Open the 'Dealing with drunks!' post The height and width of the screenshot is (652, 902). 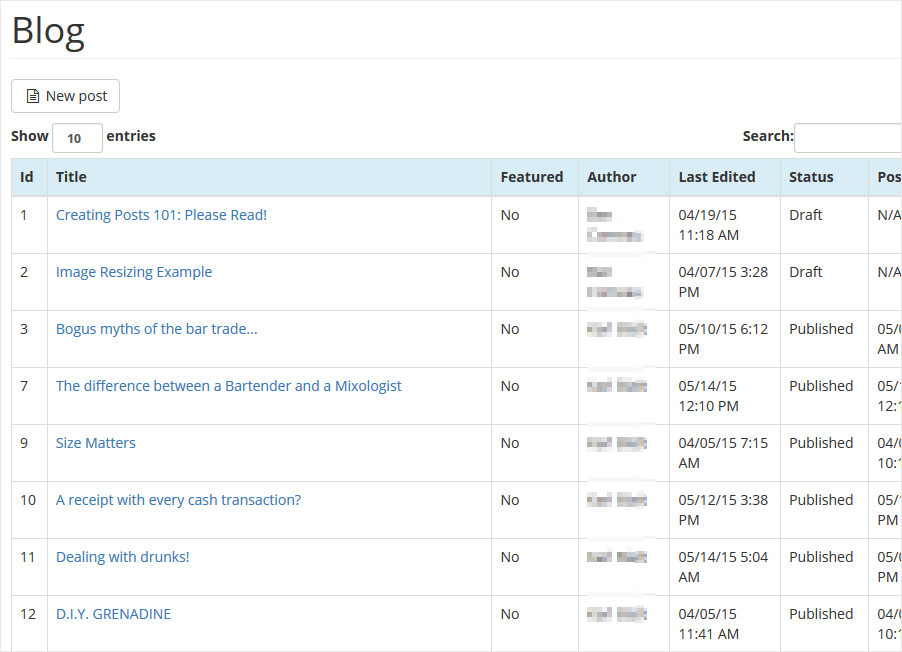coord(122,557)
